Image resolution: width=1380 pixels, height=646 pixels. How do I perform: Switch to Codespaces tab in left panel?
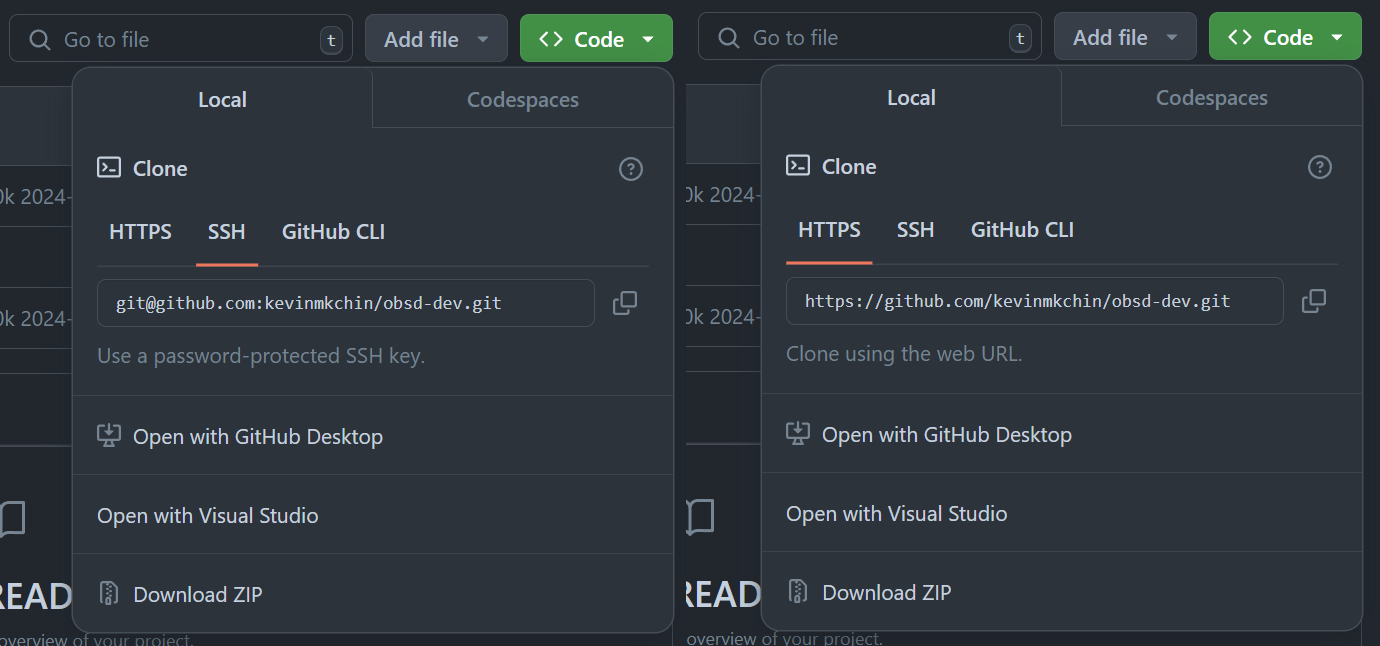[x=523, y=99]
